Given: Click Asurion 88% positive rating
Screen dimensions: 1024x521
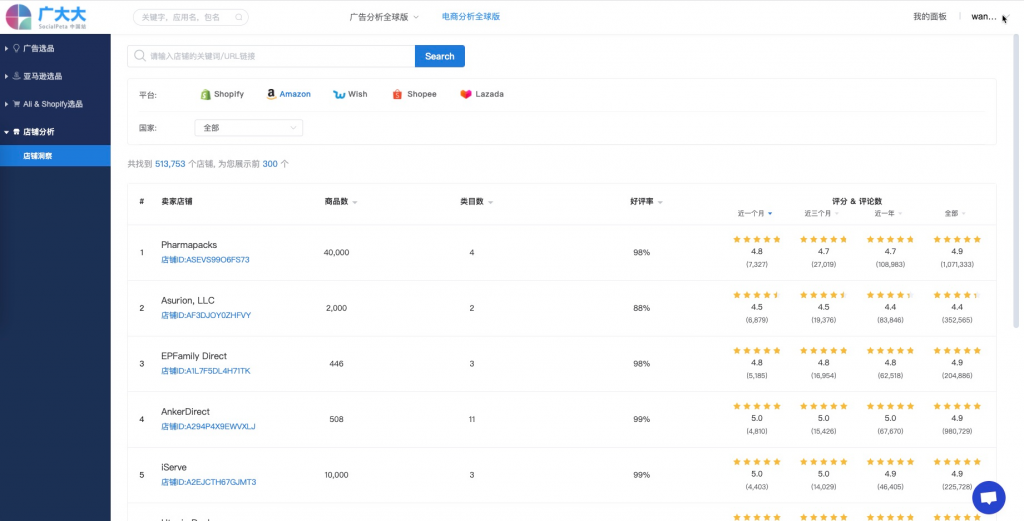Looking at the screenshot, I should tap(641, 308).
